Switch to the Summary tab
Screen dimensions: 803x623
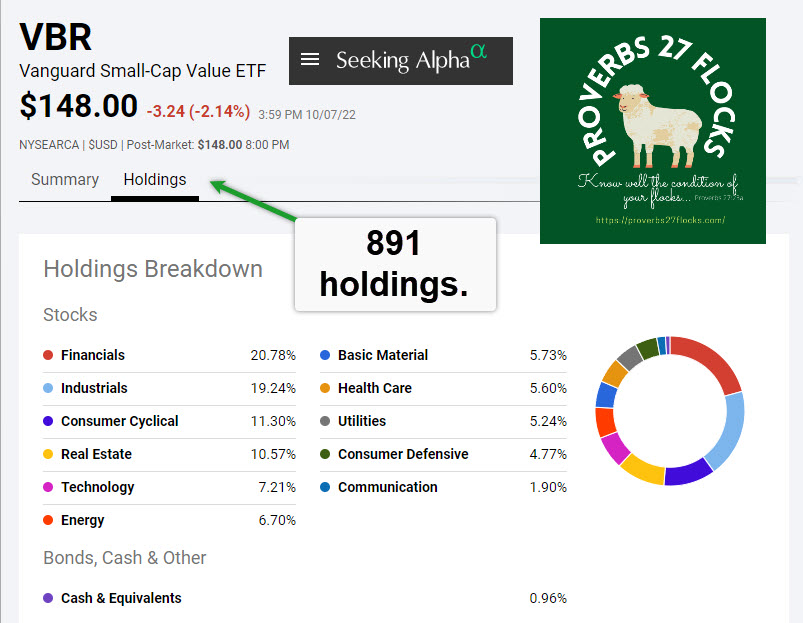coord(65,180)
